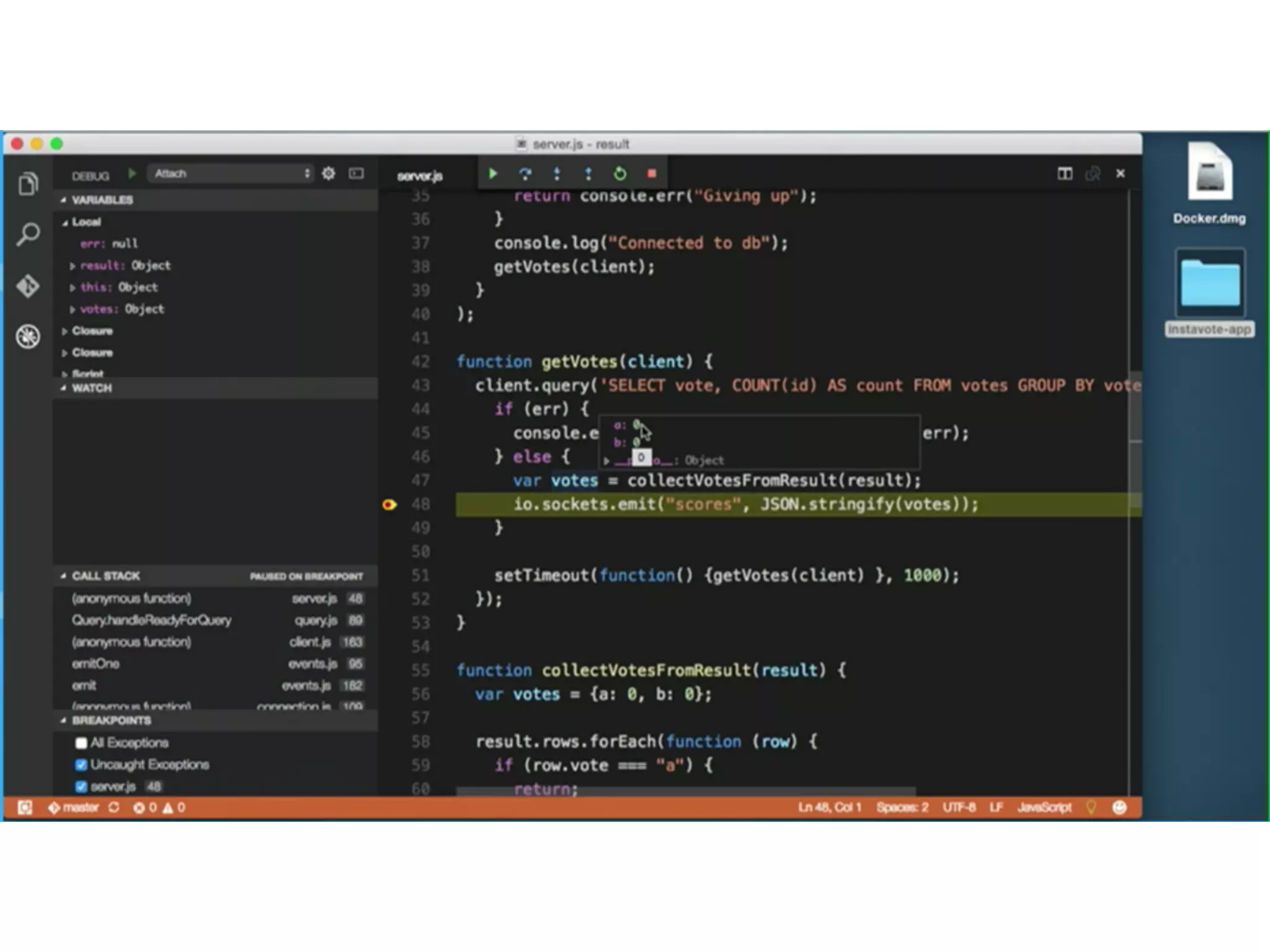Open the Explorer files icon in sidebar
Screen dimensions: 1270x952
coord(28,184)
